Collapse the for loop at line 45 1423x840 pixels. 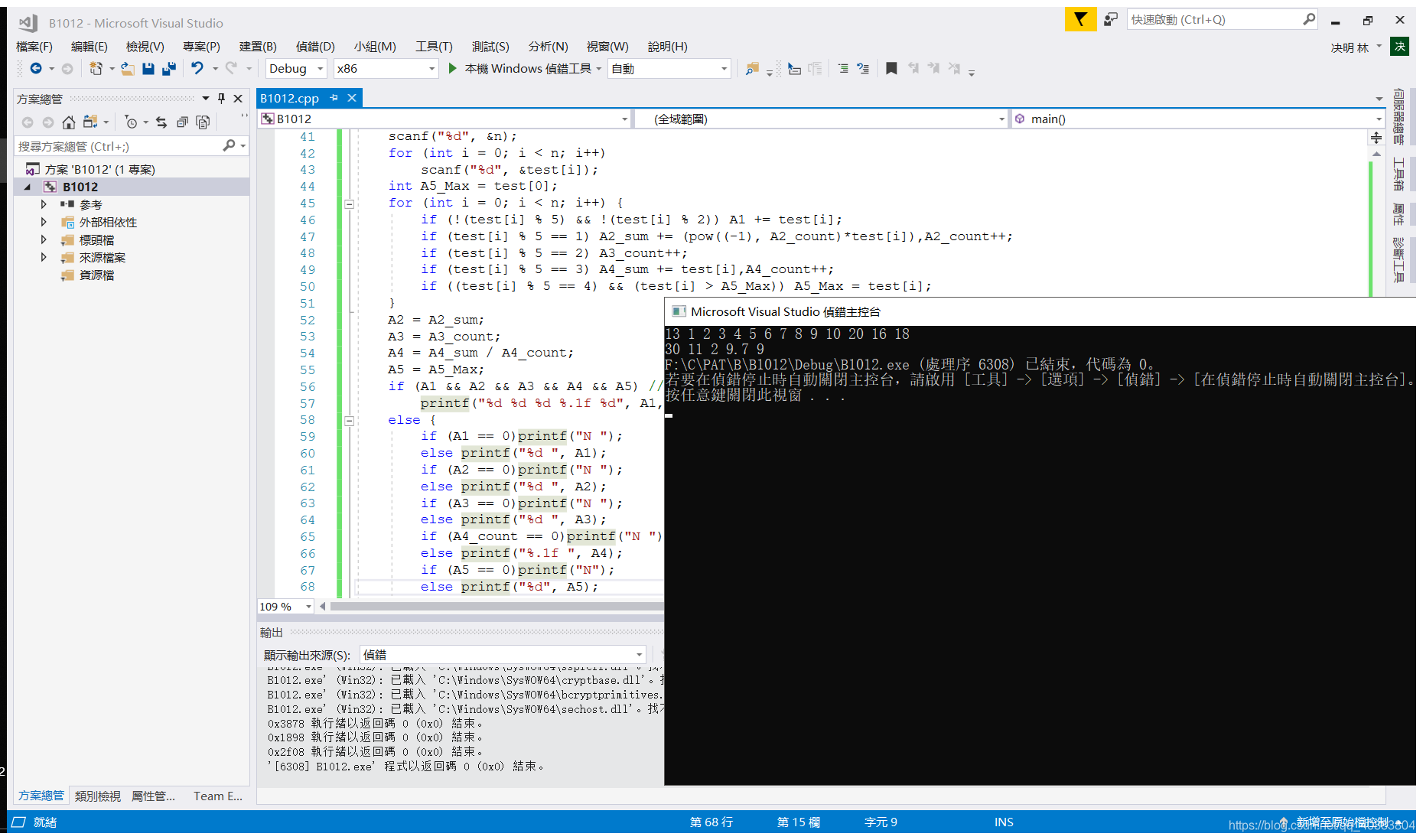click(349, 203)
